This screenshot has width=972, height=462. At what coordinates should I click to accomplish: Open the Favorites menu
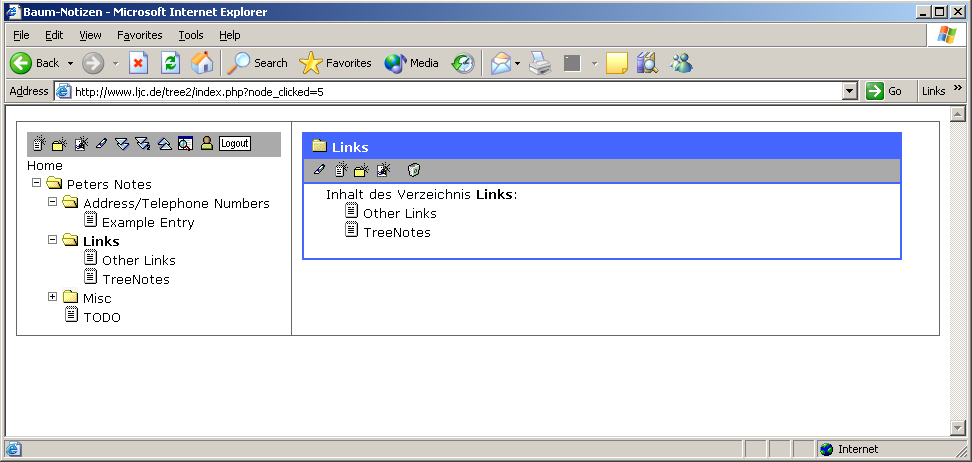coord(139,35)
